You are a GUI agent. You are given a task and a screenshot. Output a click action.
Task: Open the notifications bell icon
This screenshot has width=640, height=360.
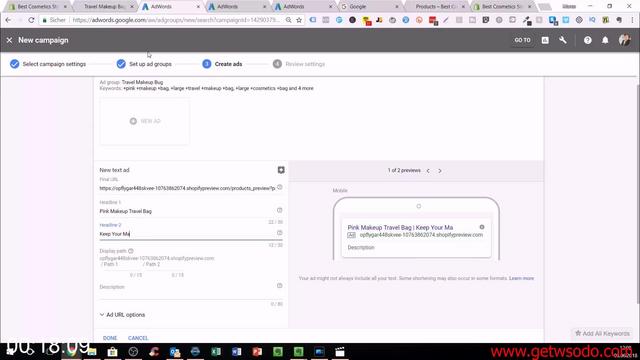coord(605,40)
